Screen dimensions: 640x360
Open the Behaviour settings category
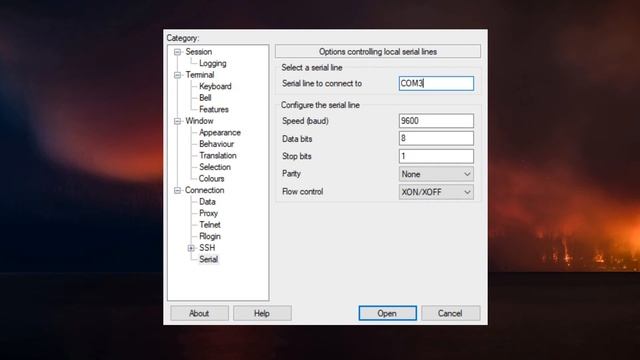pos(216,144)
